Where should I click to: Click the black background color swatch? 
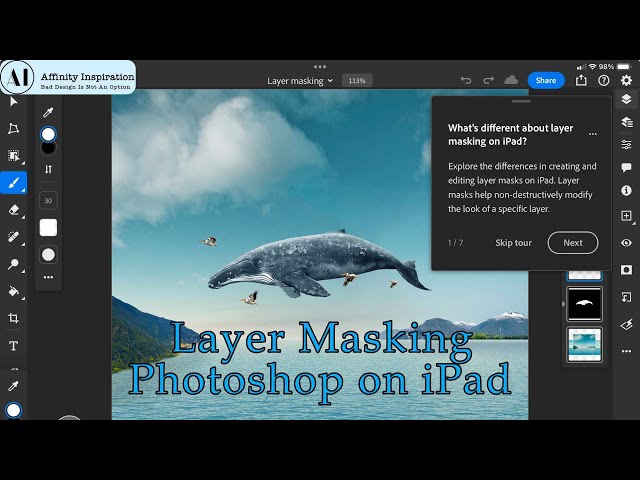[48, 149]
